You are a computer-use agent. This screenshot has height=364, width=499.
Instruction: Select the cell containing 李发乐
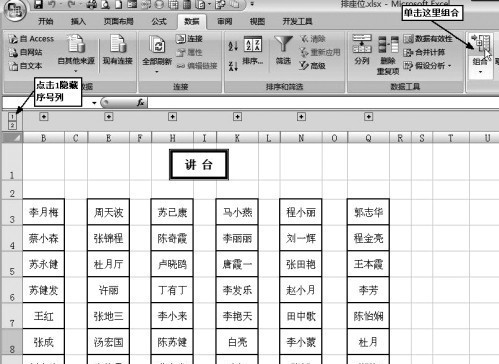[x=237, y=290]
